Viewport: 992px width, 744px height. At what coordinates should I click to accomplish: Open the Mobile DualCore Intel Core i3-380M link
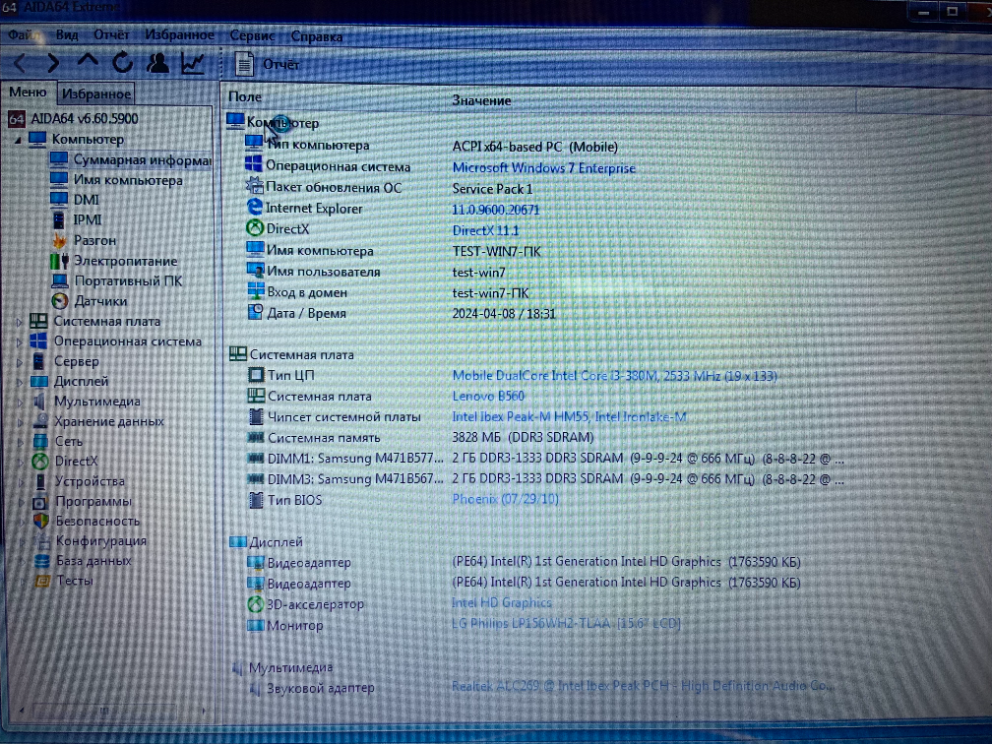(x=614, y=376)
